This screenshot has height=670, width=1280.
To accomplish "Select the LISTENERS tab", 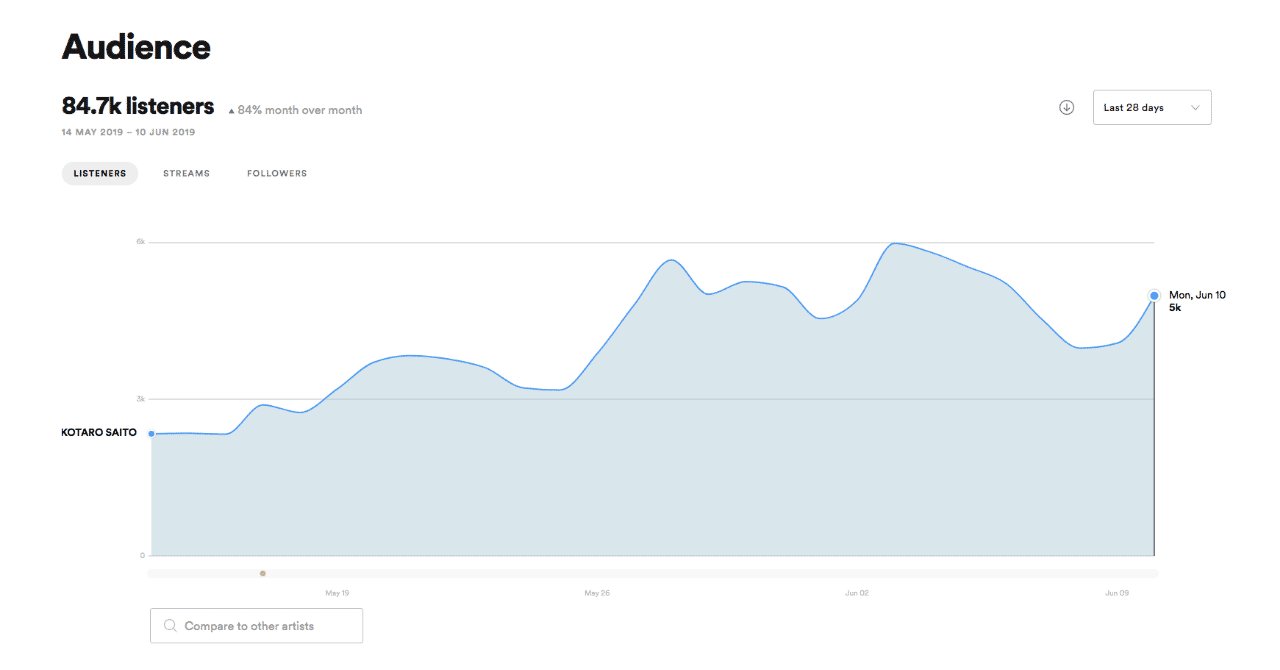I will tap(100, 174).
